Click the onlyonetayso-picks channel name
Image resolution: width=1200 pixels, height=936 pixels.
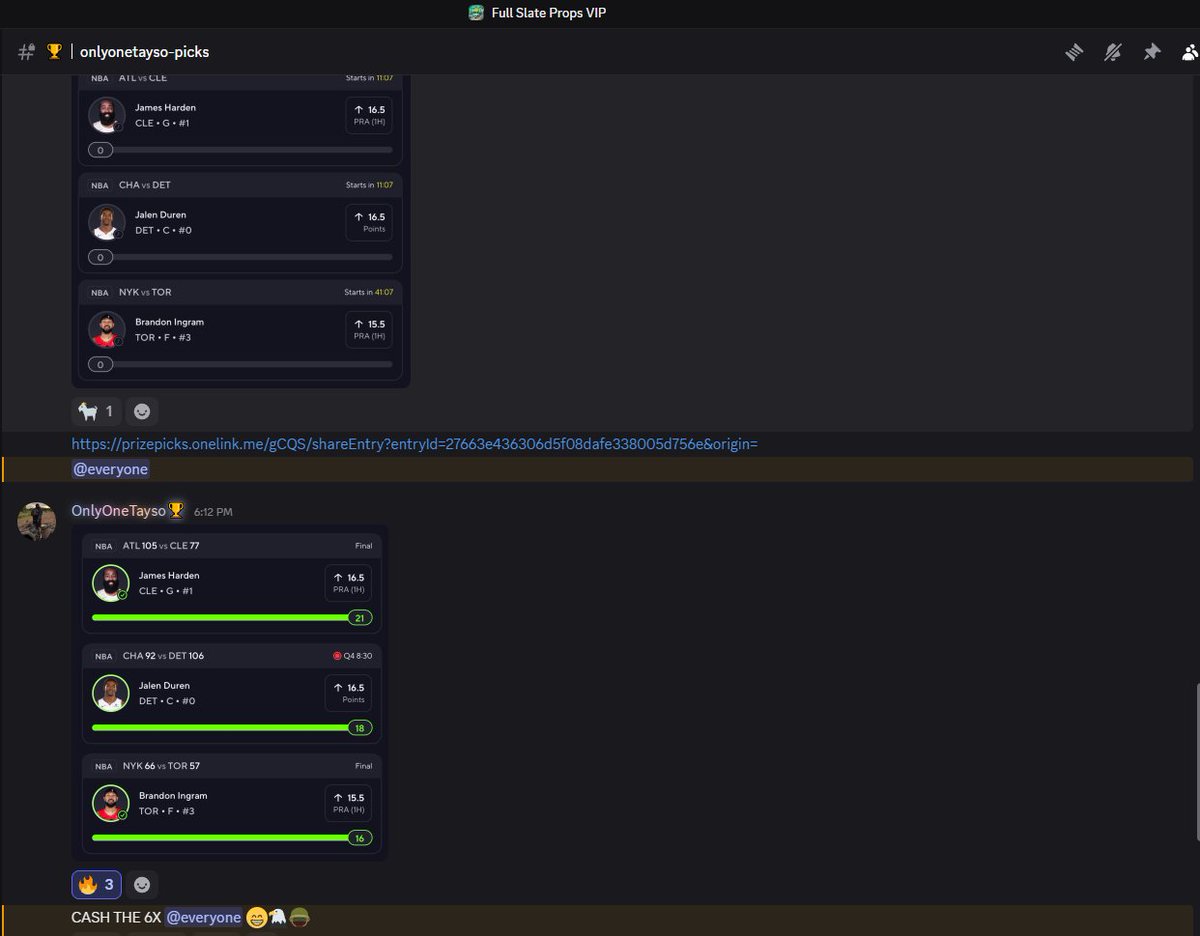(143, 52)
